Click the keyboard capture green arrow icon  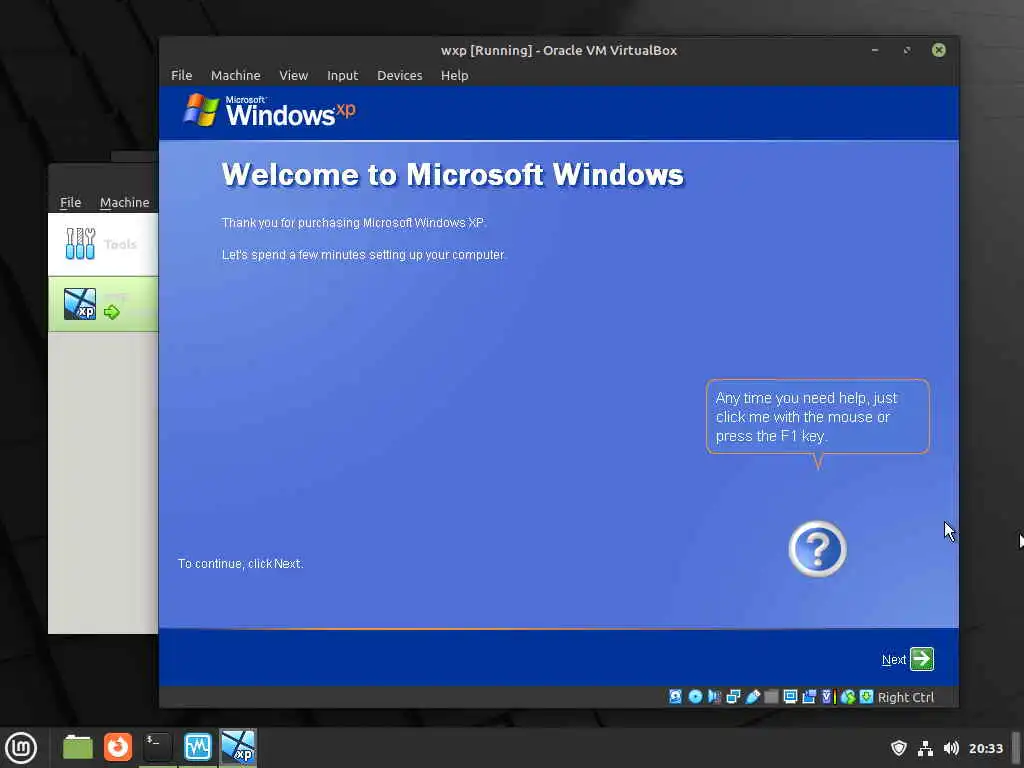[866, 697]
